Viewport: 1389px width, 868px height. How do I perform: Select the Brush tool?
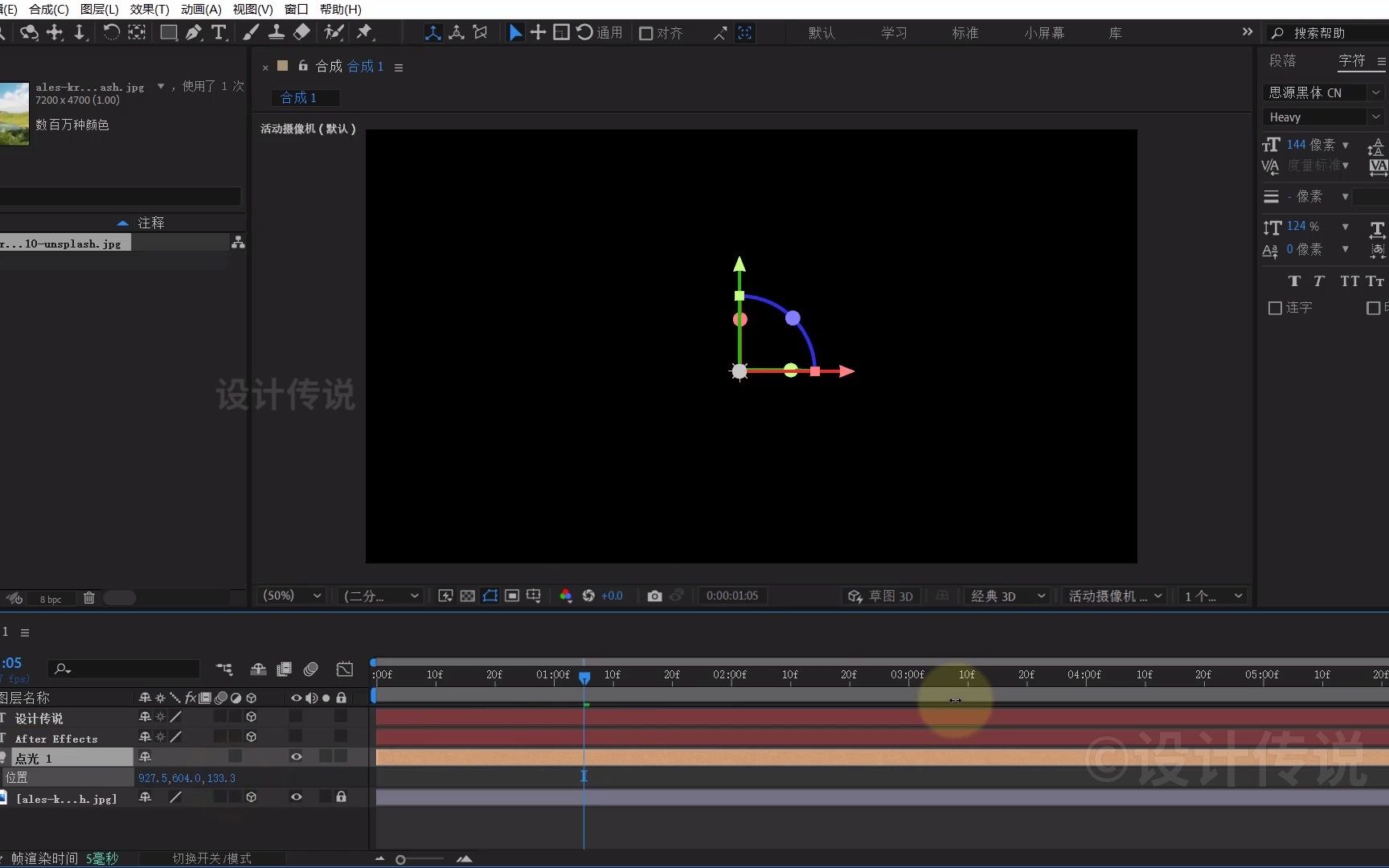coord(250,32)
